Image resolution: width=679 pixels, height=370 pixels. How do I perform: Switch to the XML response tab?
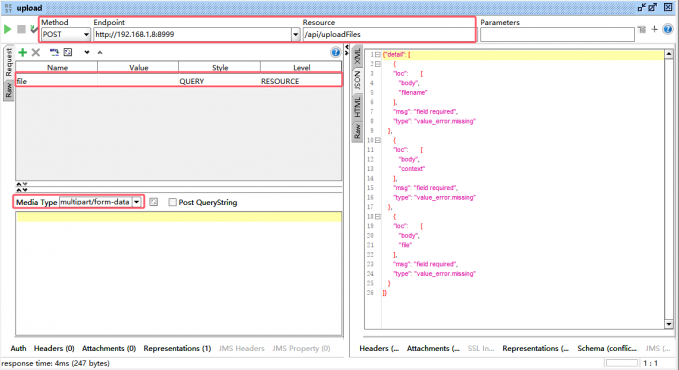(x=357, y=56)
